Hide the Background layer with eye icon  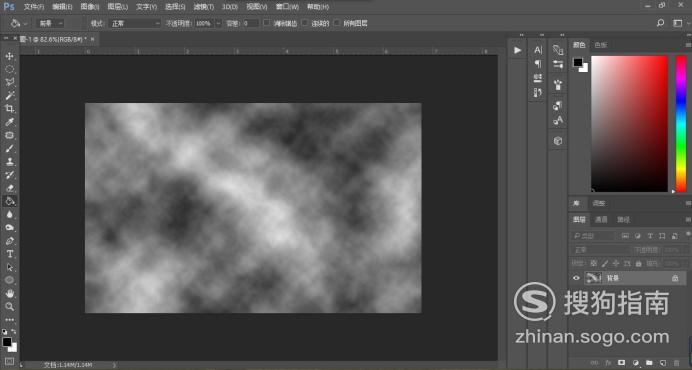click(576, 278)
